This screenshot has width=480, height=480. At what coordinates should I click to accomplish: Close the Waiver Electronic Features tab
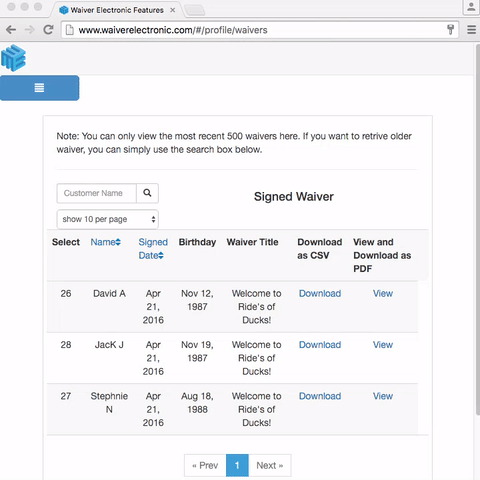172,10
